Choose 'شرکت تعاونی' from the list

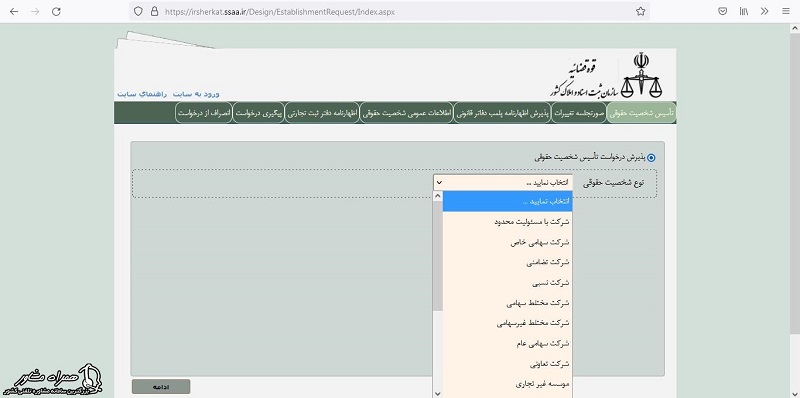click(x=507, y=364)
